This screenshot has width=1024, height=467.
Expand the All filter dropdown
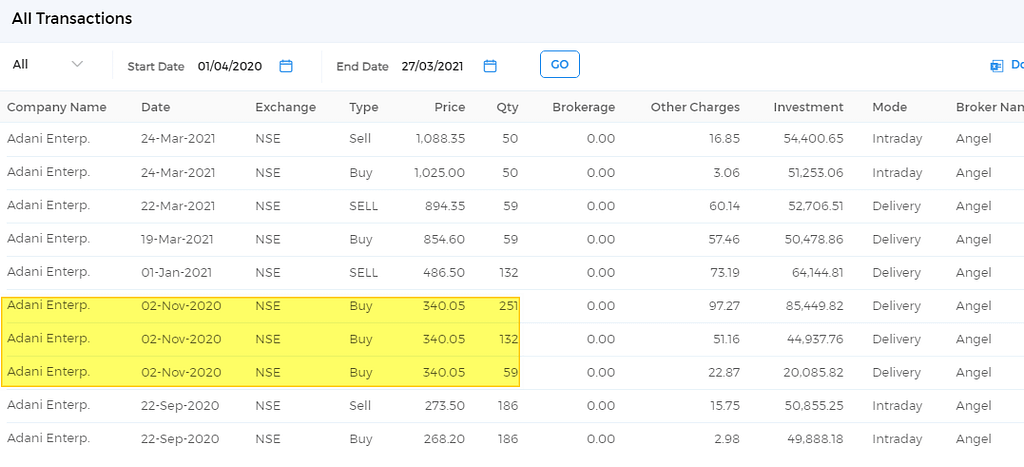pos(48,64)
